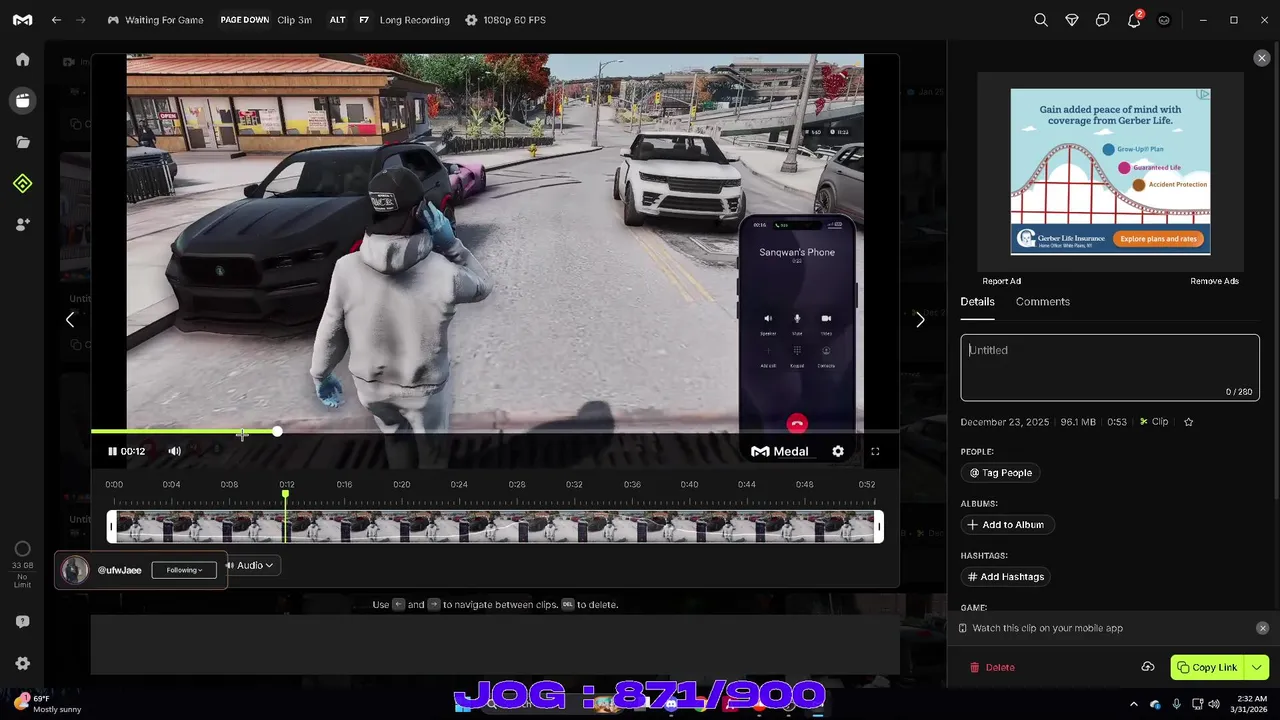Click Add to Album button
Image resolution: width=1280 pixels, height=720 pixels.
(x=1006, y=525)
